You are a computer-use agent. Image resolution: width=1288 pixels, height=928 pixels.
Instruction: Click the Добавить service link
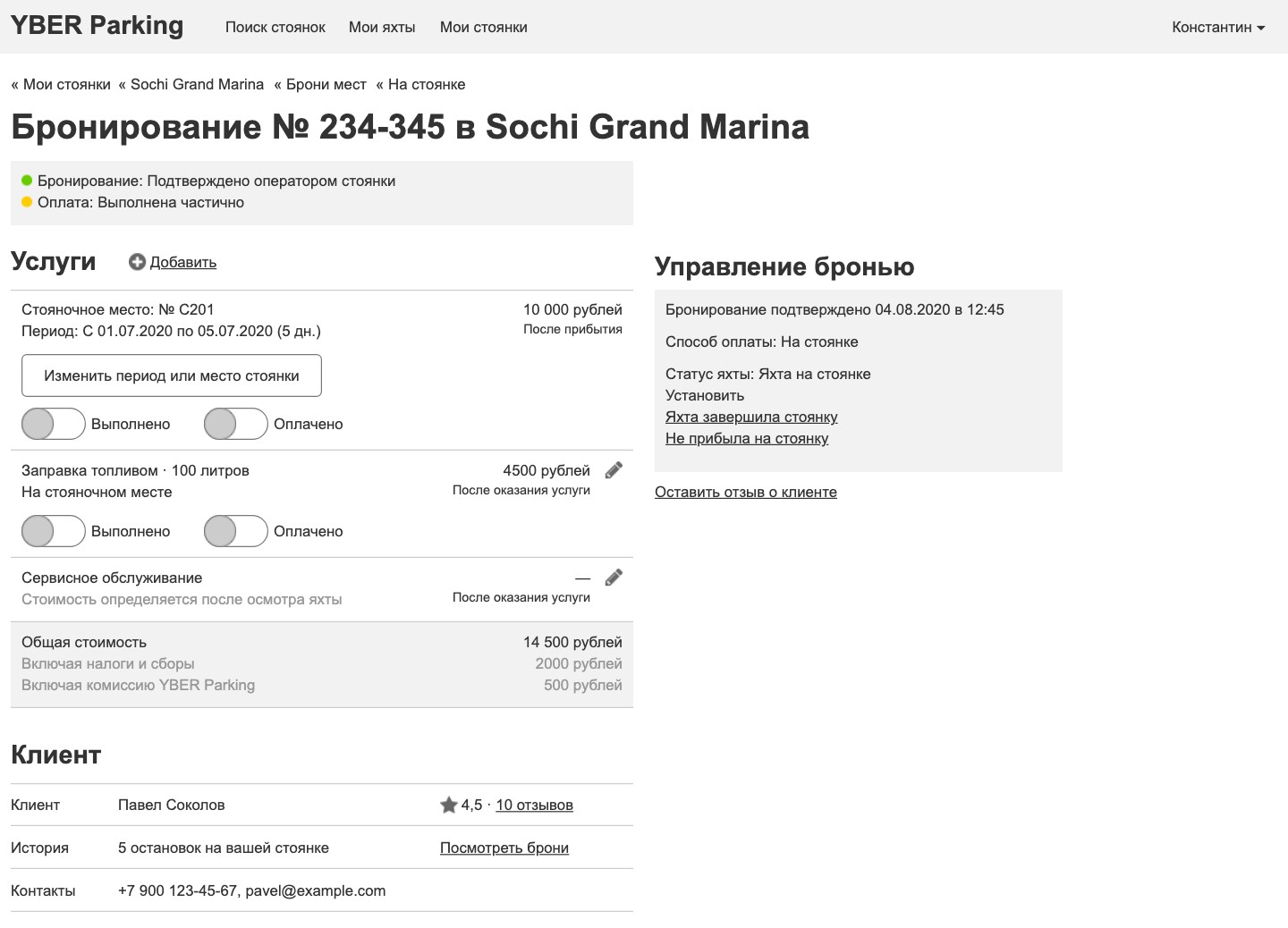[x=183, y=262]
